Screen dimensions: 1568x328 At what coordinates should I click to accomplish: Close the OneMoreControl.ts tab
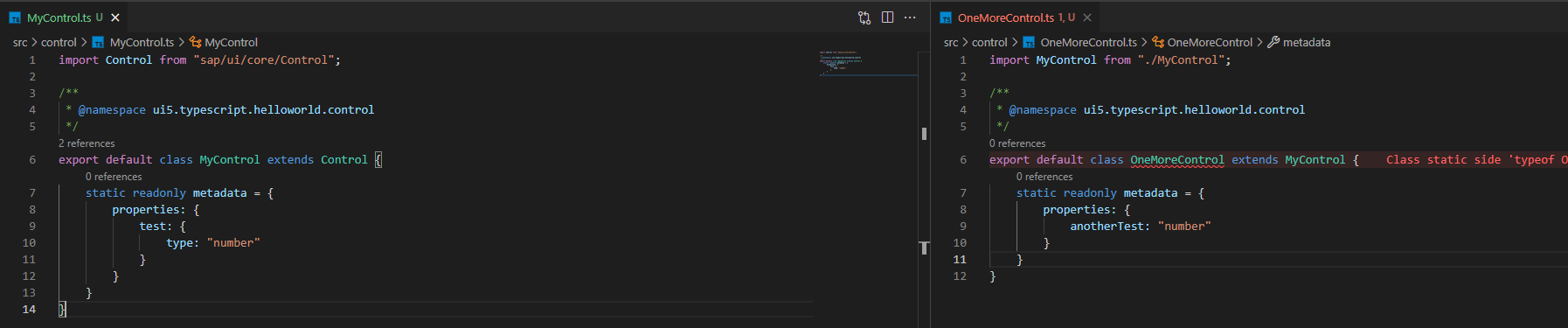(1087, 17)
